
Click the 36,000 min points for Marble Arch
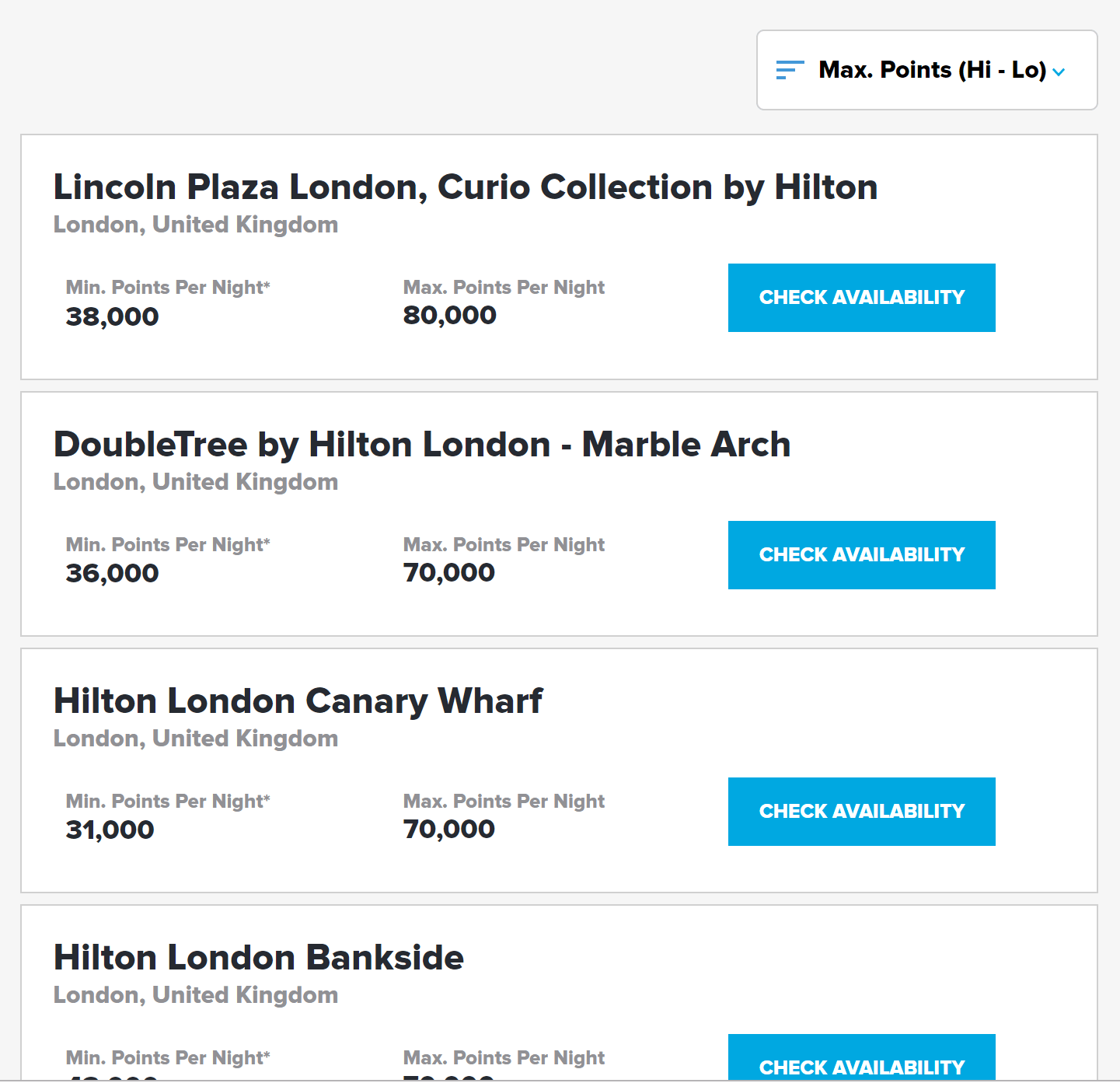coord(111,573)
